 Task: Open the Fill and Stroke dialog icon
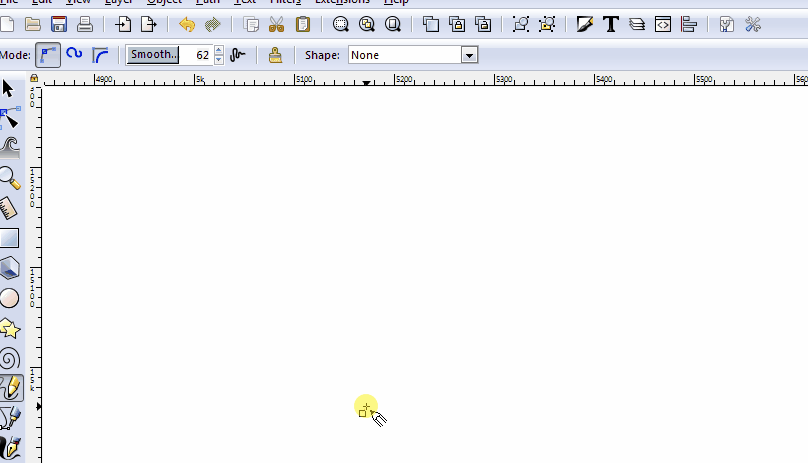(585, 24)
